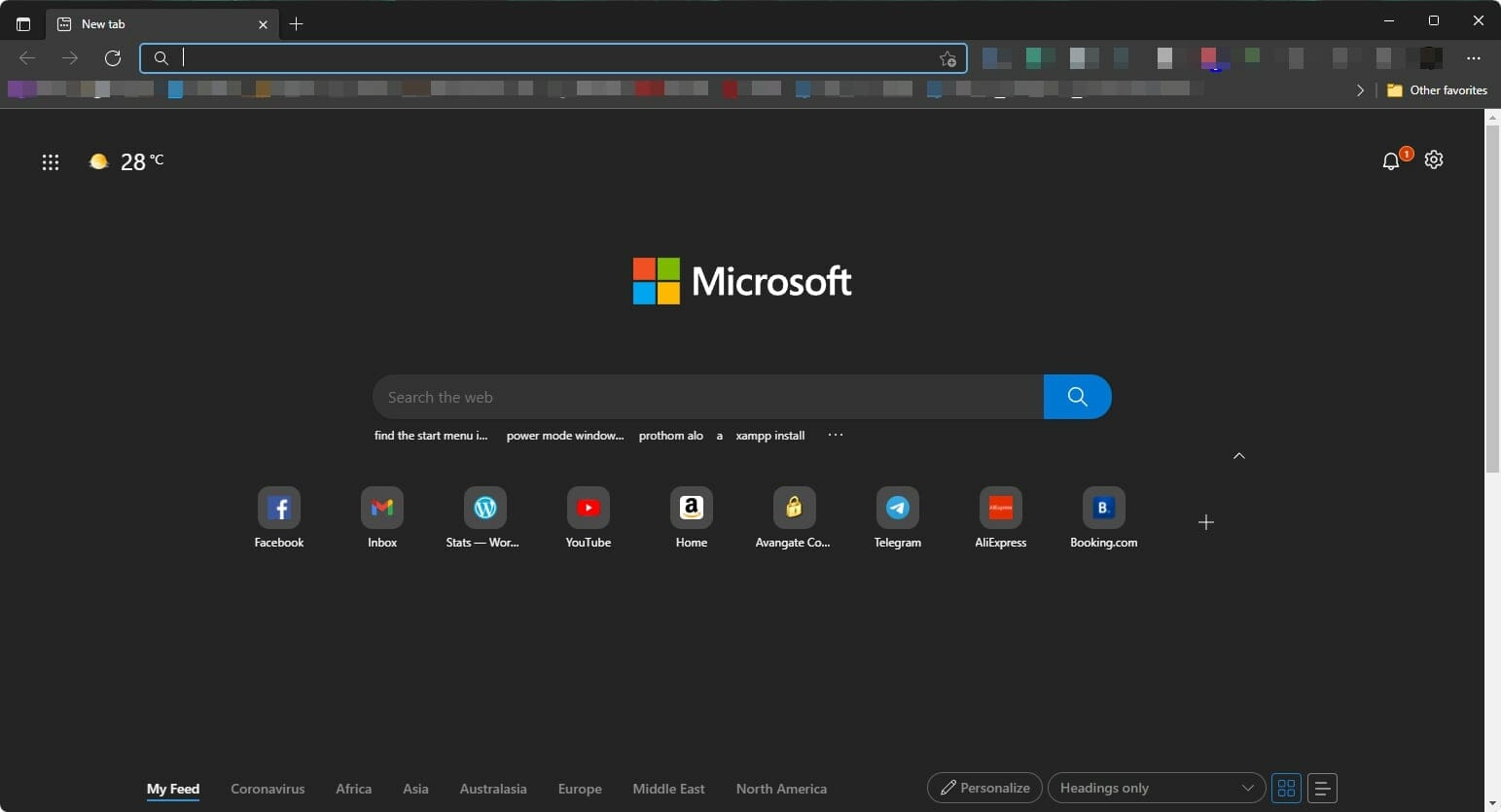The width and height of the screenshot is (1501, 812).
Task: Switch feed to grid view
Action: [1286, 788]
